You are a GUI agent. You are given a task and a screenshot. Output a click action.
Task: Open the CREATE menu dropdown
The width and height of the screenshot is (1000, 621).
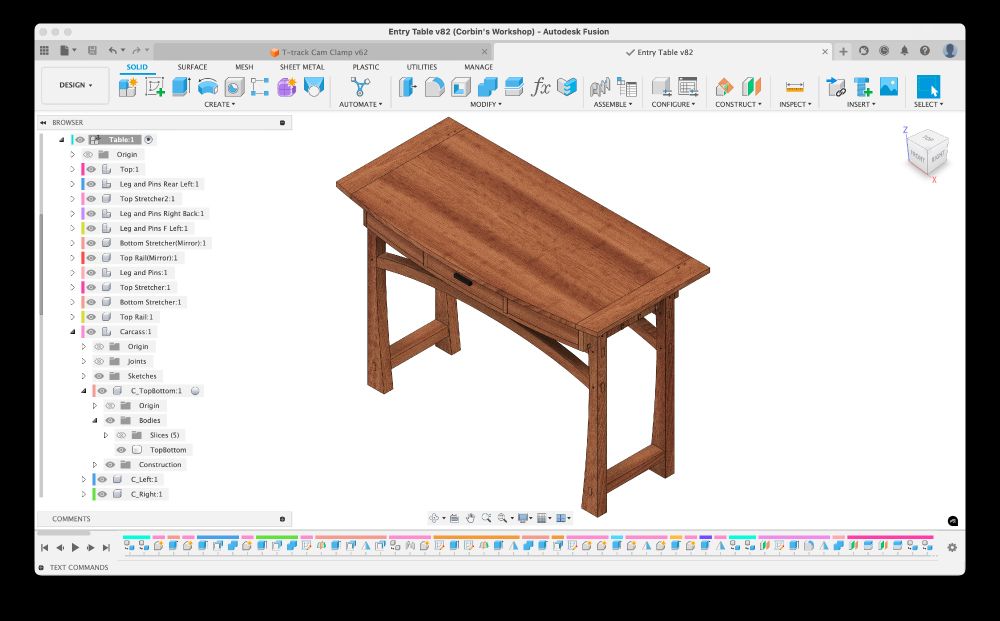click(x=220, y=105)
